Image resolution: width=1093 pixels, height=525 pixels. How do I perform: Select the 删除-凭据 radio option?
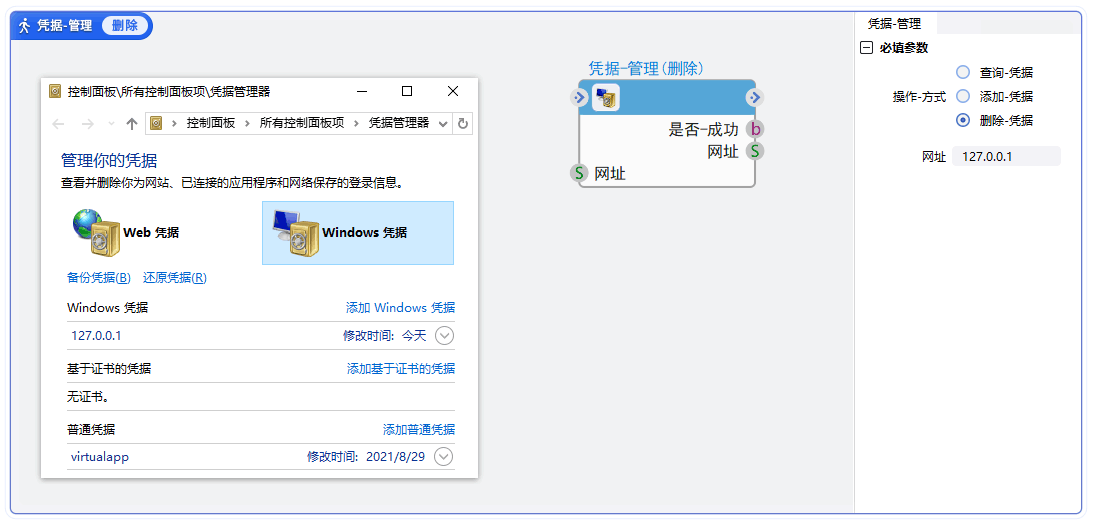[x=963, y=120]
